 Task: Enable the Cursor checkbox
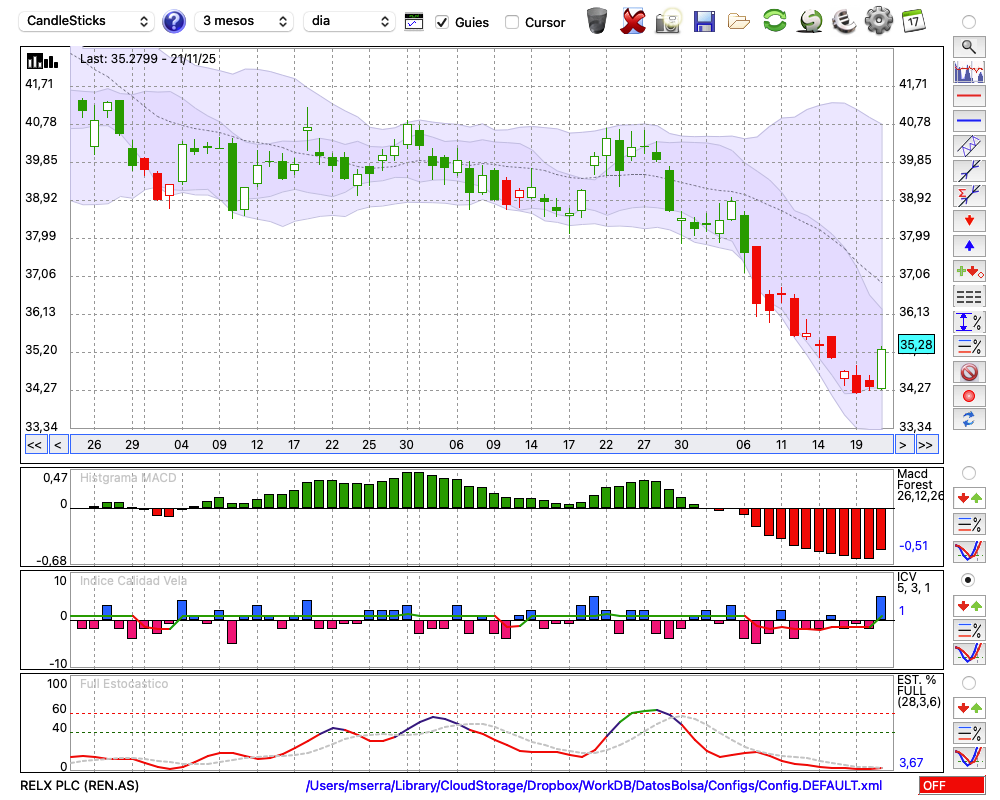[511, 22]
